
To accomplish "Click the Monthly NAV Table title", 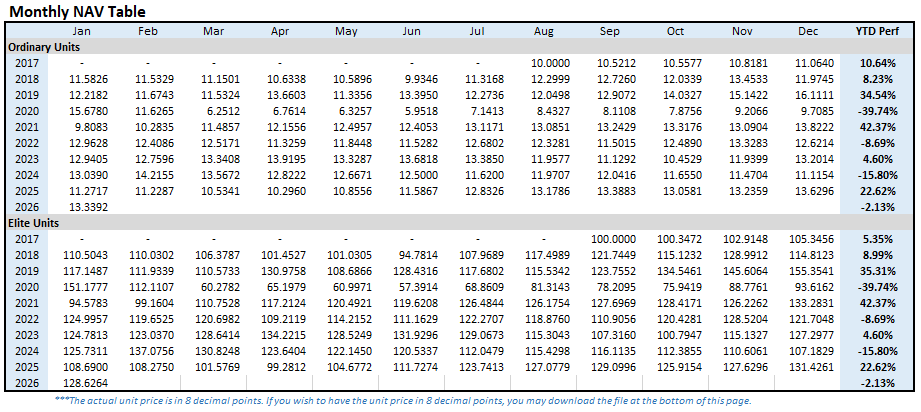I will tap(77, 11).
